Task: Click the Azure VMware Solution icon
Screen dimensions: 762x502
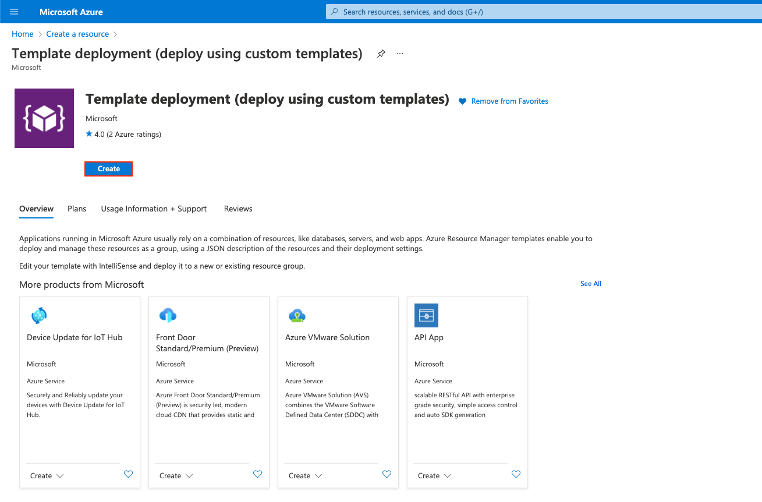Action: (x=297, y=316)
